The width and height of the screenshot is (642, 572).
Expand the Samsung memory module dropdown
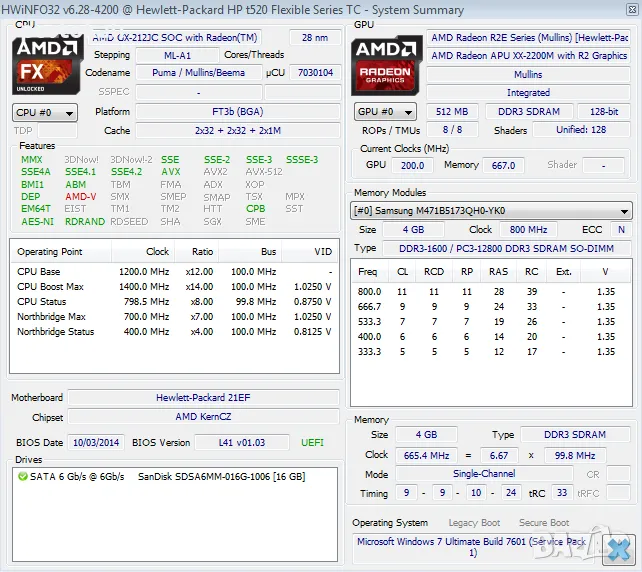pyautogui.click(x=491, y=211)
